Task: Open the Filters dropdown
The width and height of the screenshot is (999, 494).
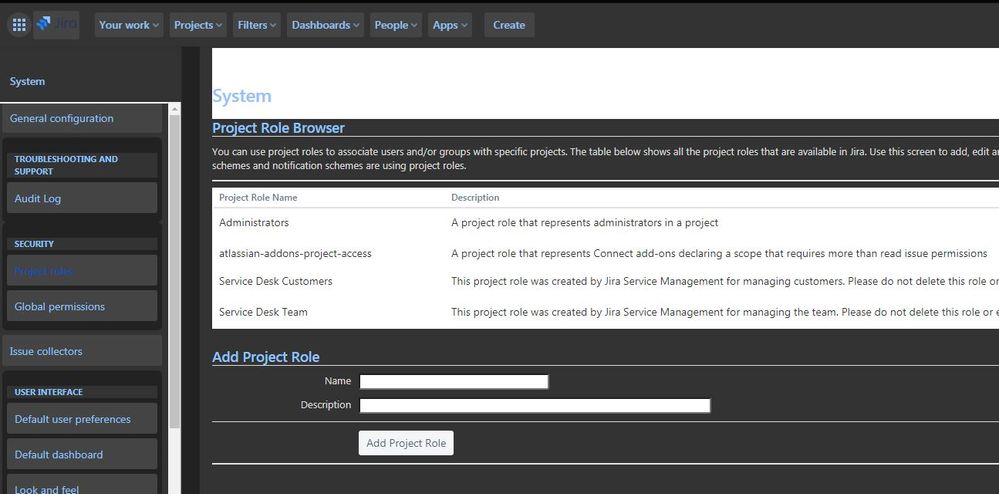Action: click(257, 25)
